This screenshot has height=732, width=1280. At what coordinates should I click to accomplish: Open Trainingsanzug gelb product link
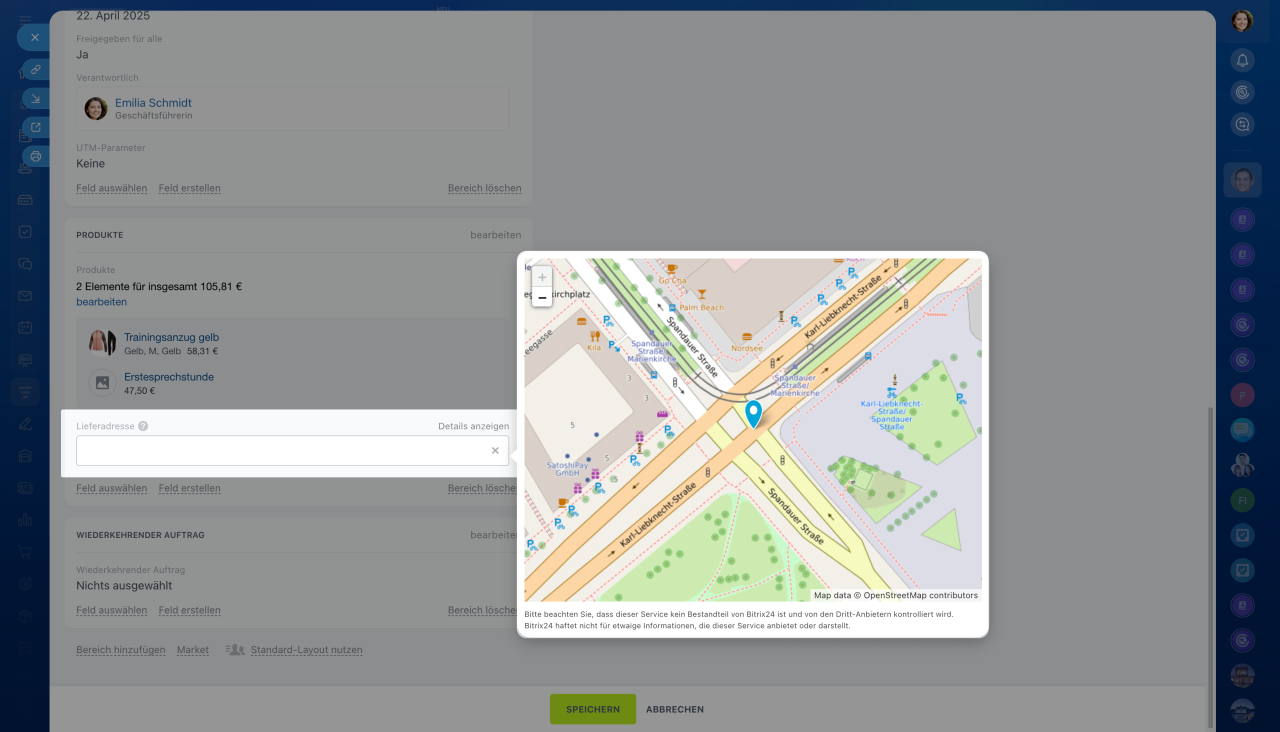coord(171,337)
